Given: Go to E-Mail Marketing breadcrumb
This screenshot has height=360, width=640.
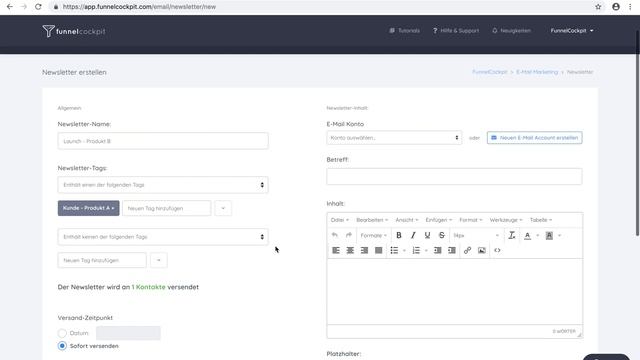Looking at the screenshot, I should pos(537,72).
